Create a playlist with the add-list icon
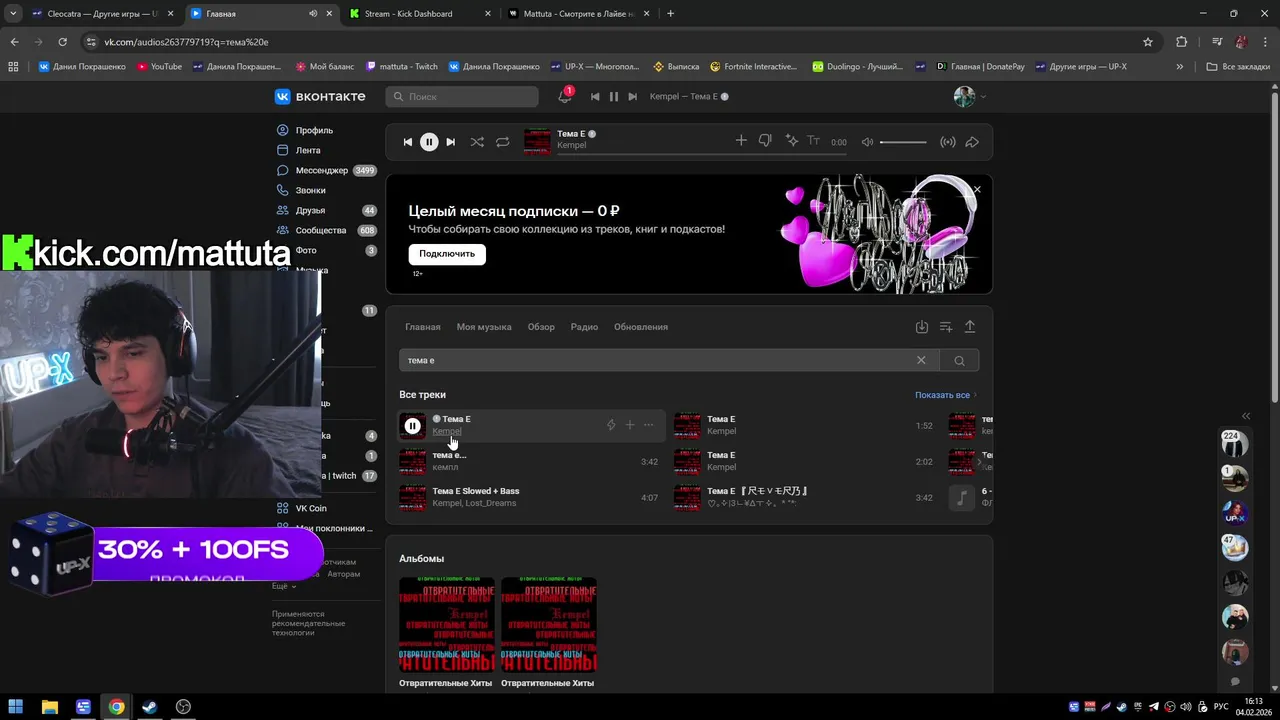Screen dimensions: 1280x720 click(946, 327)
